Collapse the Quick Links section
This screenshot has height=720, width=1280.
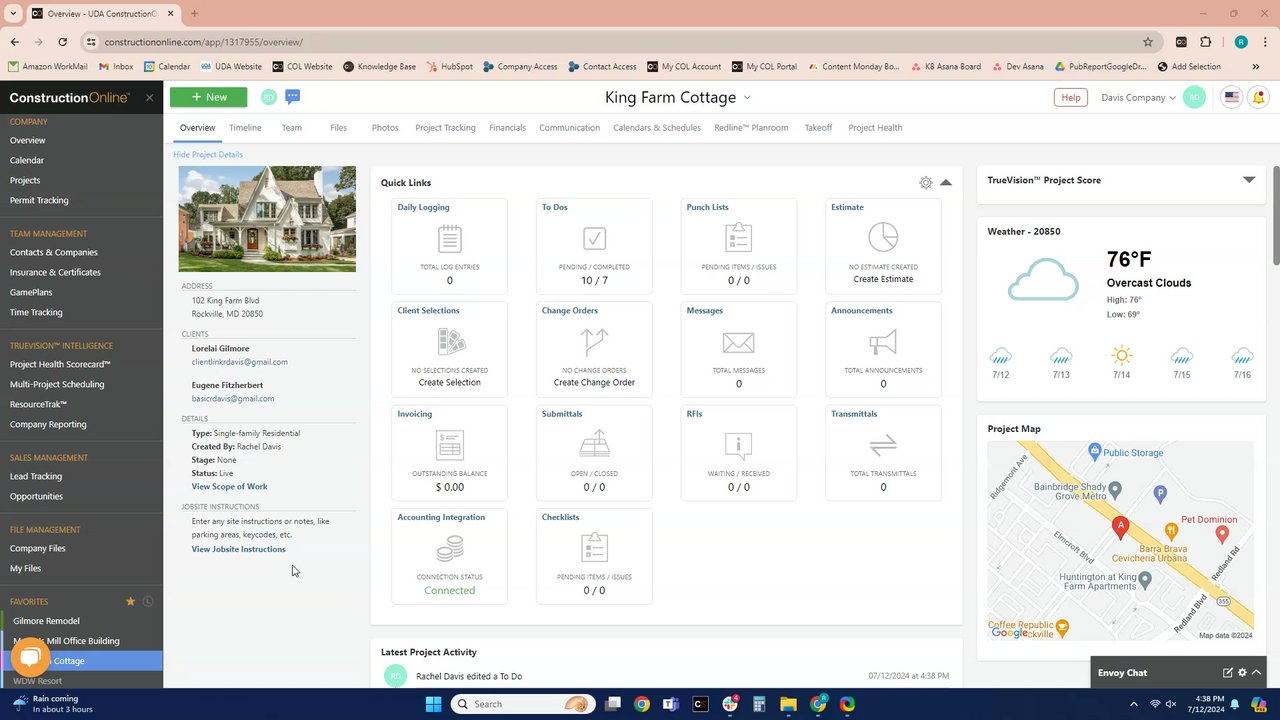click(946, 183)
